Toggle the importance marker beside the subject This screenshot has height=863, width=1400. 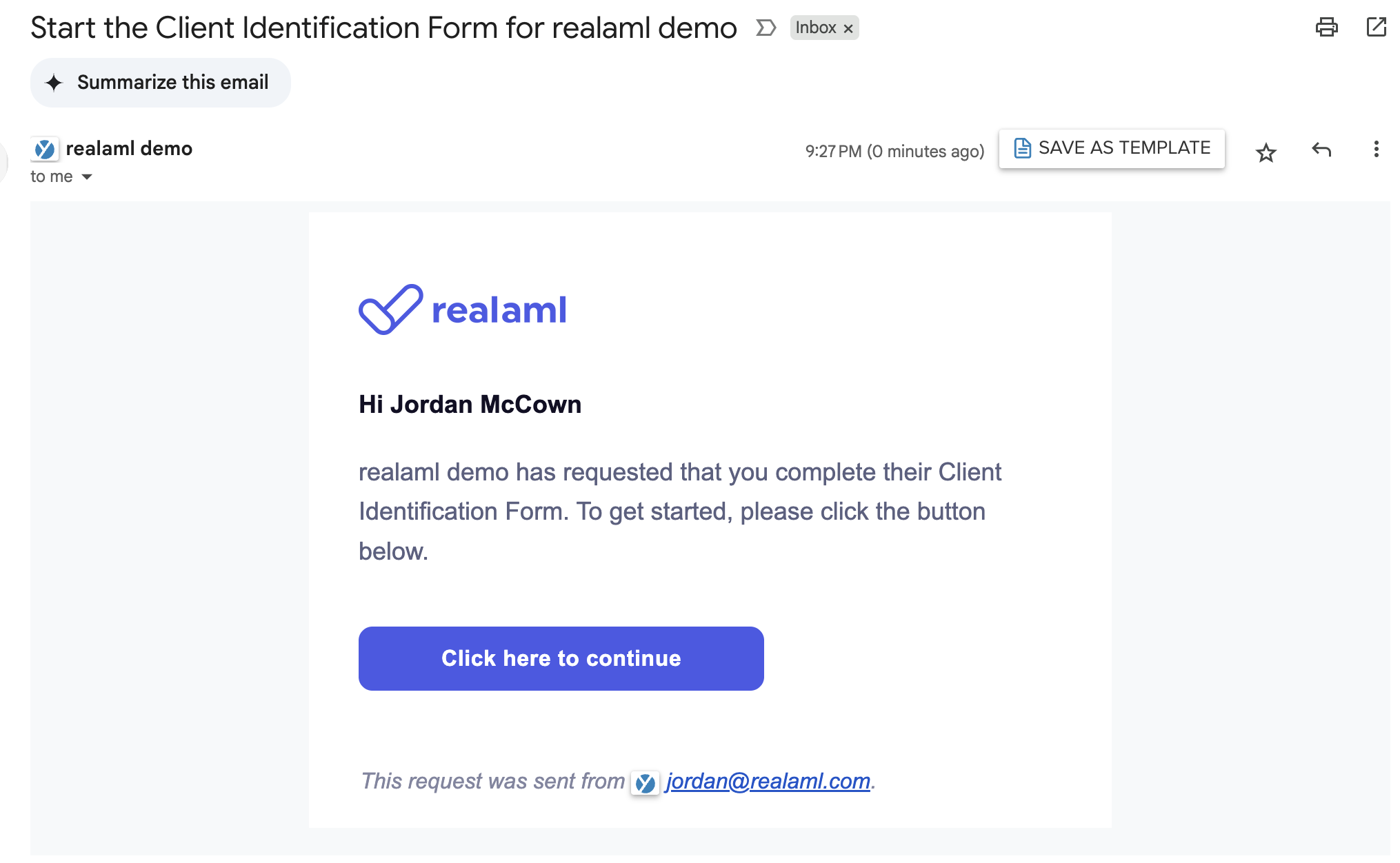(766, 28)
